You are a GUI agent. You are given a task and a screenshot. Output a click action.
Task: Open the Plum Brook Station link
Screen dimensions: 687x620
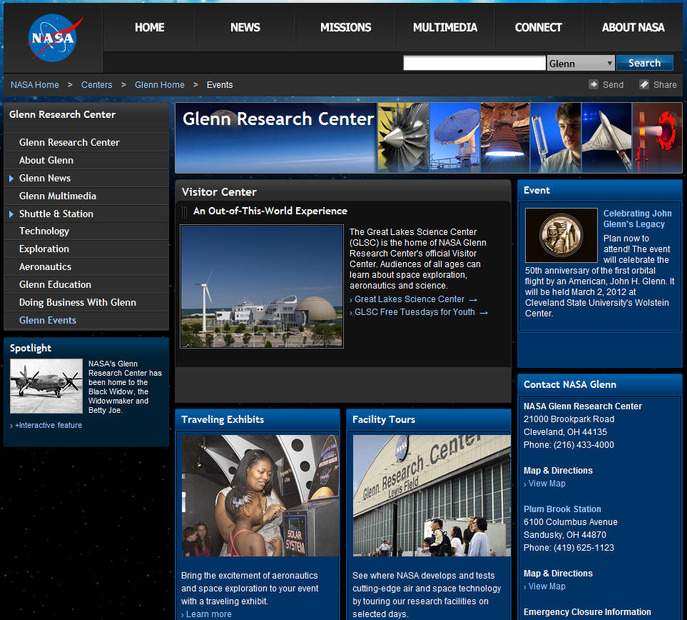[562, 509]
